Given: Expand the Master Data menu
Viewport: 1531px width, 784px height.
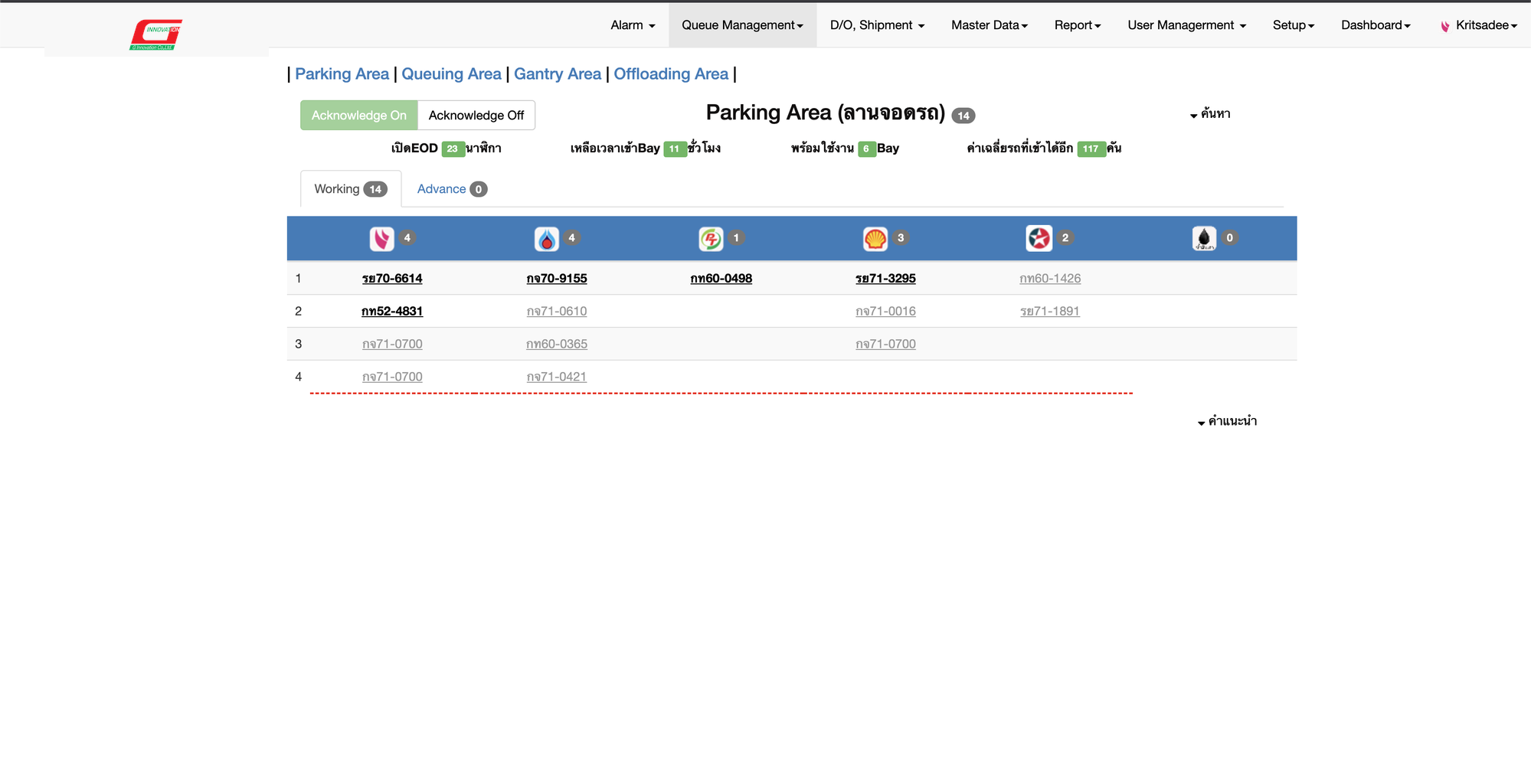Looking at the screenshot, I should tap(990, 25).
